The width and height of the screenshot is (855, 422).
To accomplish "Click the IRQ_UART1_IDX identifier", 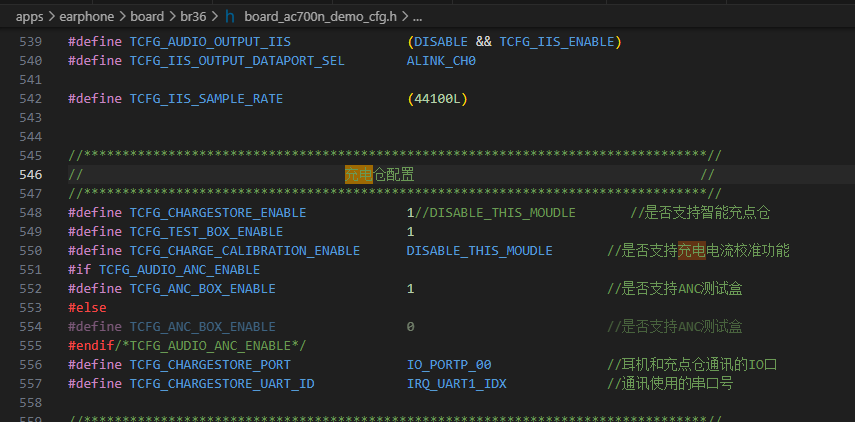I will point(456,384).
